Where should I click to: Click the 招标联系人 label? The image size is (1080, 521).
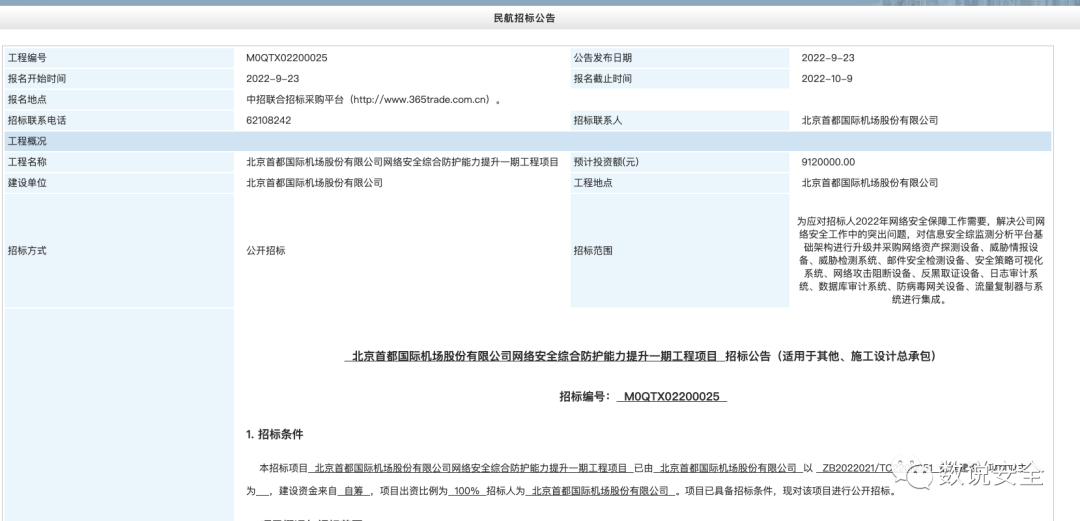pos(597,120)
